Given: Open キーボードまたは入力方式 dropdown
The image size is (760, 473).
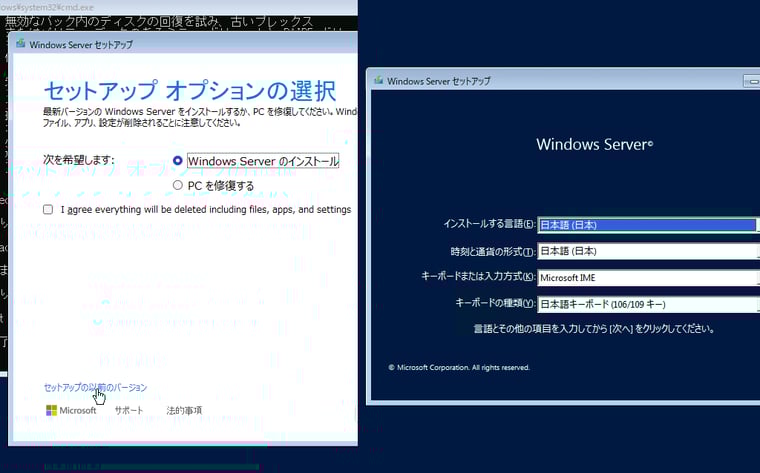Looking at the screenshot, I should coord(649,278).
